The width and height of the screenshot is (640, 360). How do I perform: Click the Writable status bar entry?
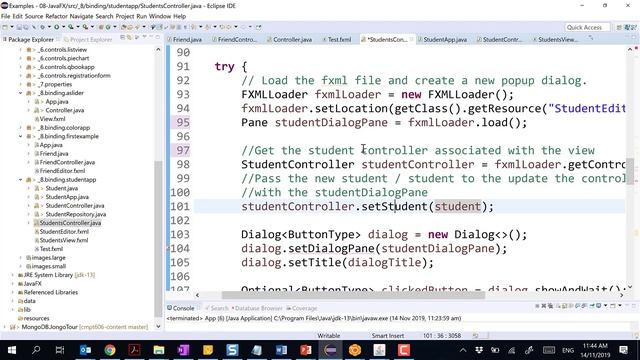tap(329, 336)
